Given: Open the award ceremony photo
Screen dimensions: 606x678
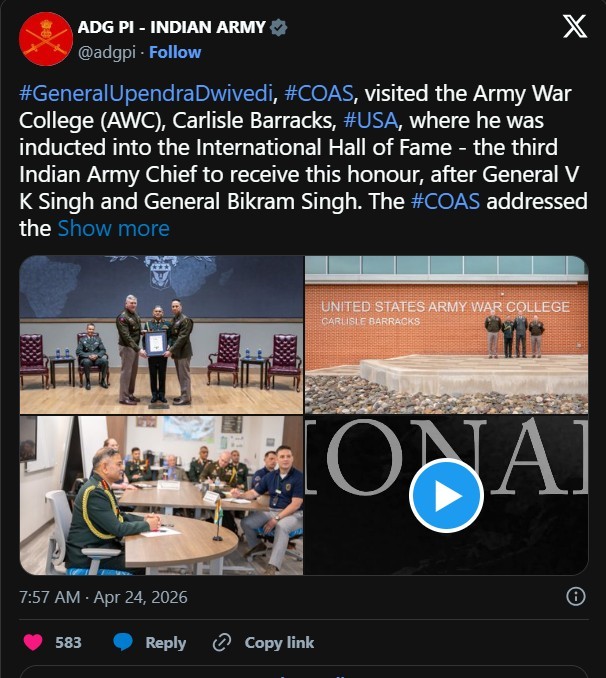Looking at the screenshot, I should [x=161, y=334].
